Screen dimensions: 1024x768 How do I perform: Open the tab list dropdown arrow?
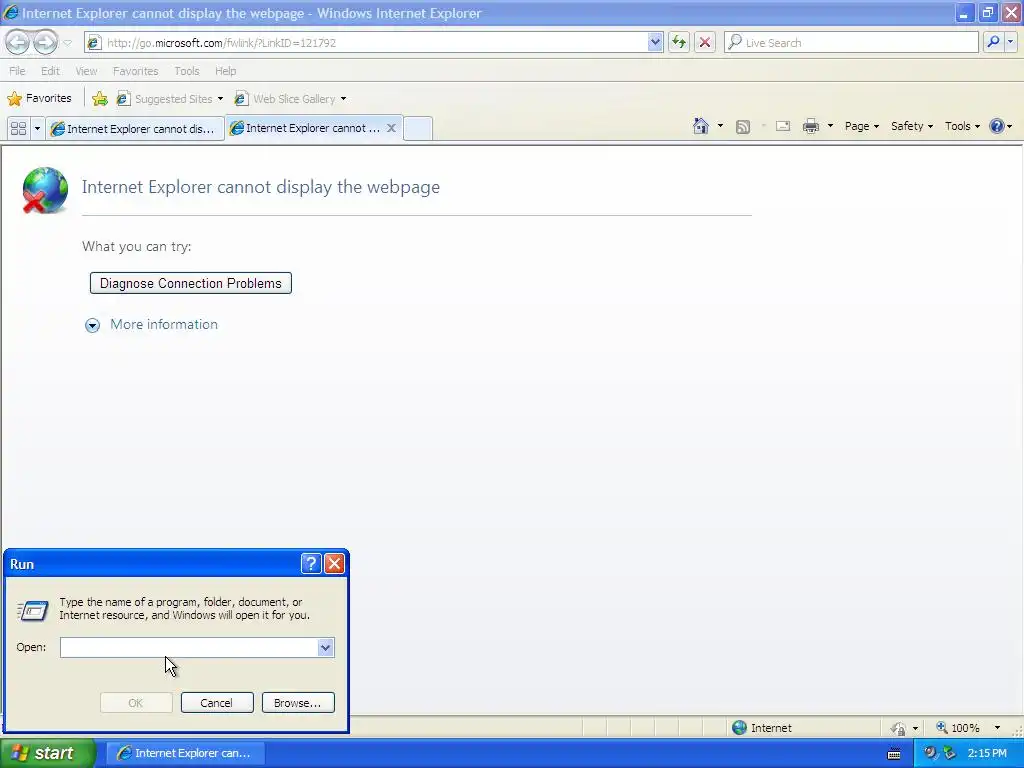tap(37, 128)
